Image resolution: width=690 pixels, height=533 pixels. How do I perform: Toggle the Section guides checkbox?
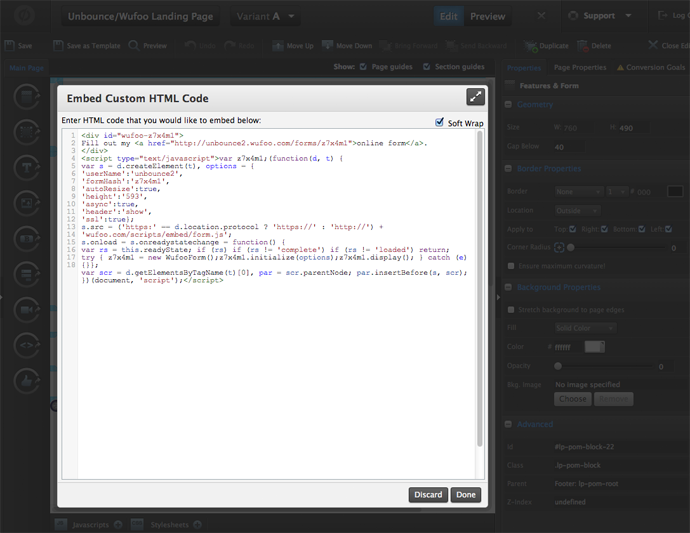pos(426,67)
